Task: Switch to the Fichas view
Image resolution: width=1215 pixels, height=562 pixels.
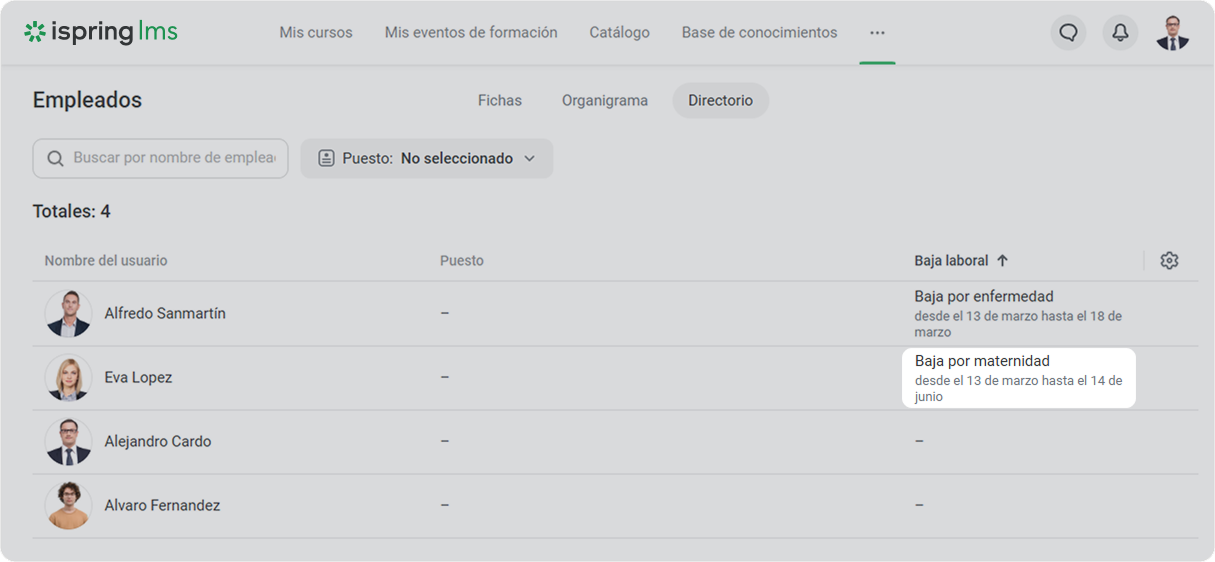Action: pyautogui.click(x=499, y=100)
